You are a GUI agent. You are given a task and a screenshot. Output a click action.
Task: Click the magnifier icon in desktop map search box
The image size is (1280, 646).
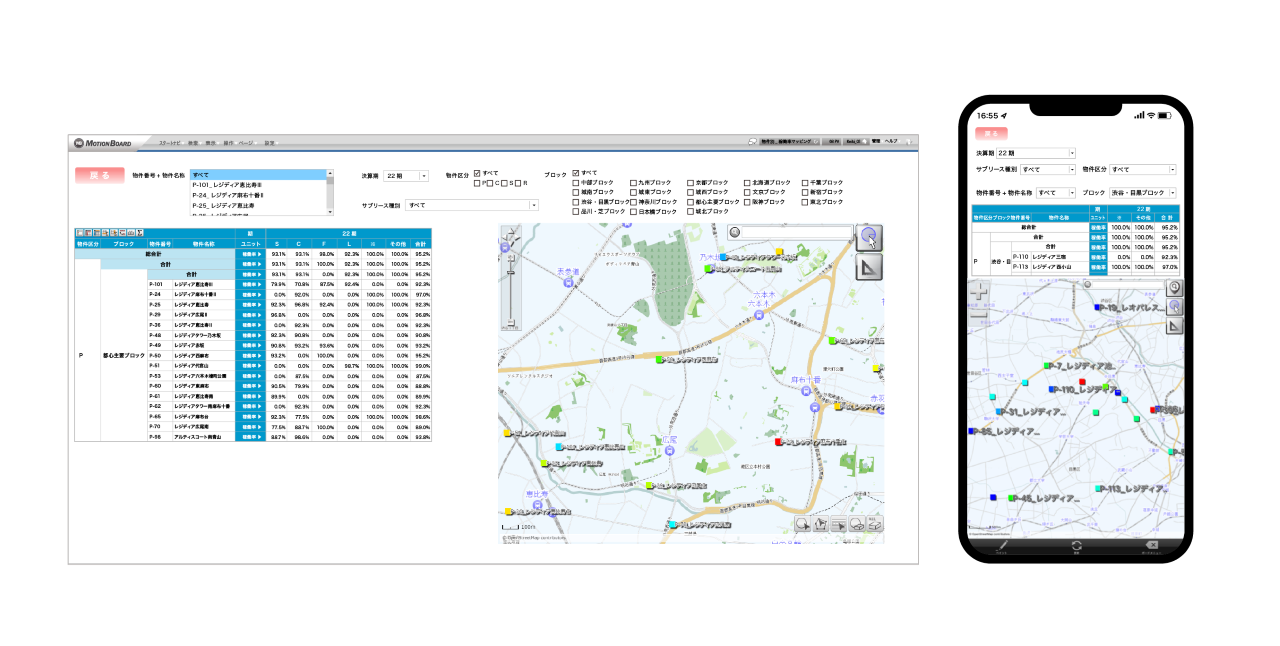tap(735, 232)
